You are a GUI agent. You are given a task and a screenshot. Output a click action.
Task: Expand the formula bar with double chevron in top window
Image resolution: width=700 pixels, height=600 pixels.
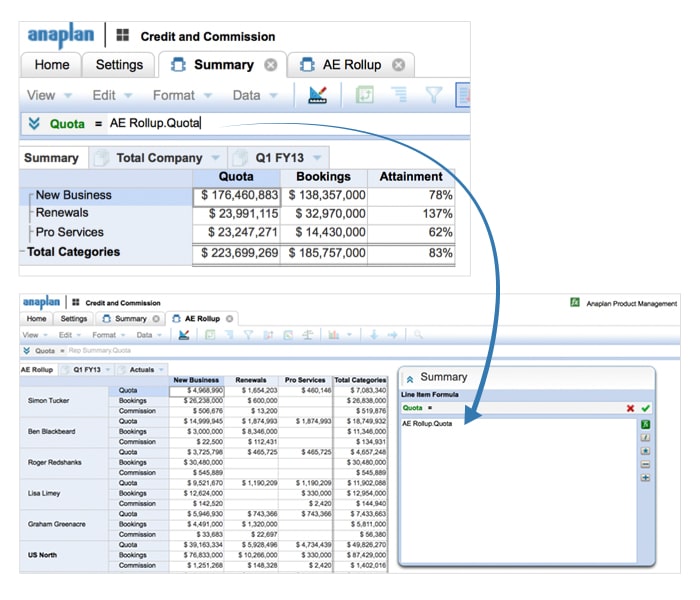point(34,123)
